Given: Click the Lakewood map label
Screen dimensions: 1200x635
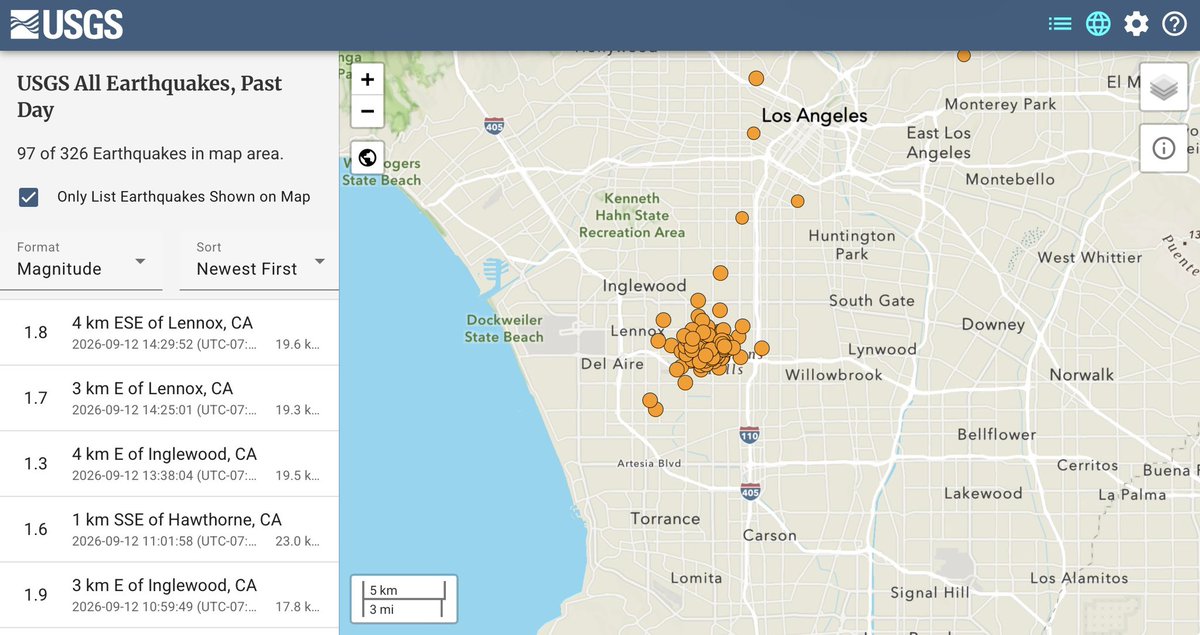Looking at the screenshot, I should (983, 493).
